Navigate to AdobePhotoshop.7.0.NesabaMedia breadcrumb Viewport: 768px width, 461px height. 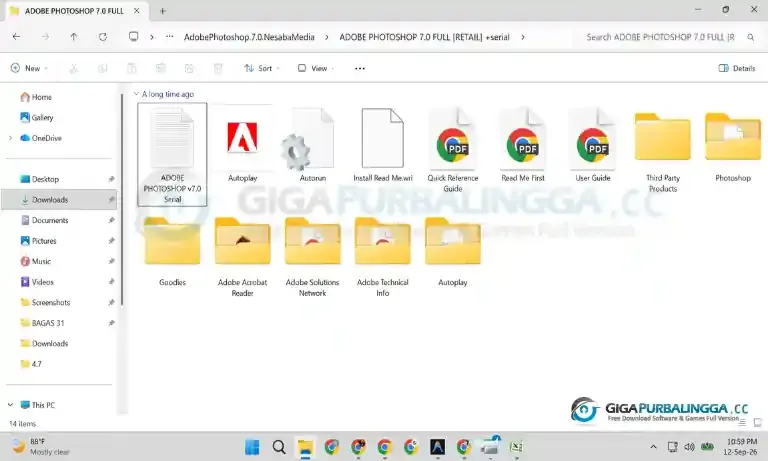(x=249, y=37)
